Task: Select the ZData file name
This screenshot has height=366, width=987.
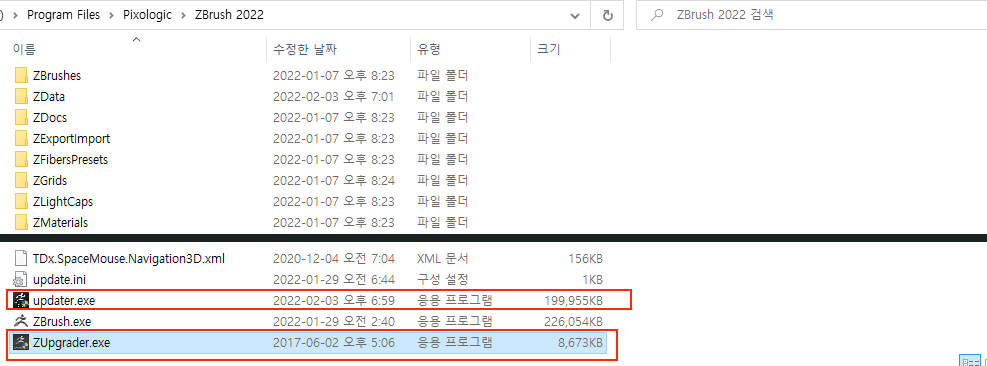Action: (x=49, y=96)
